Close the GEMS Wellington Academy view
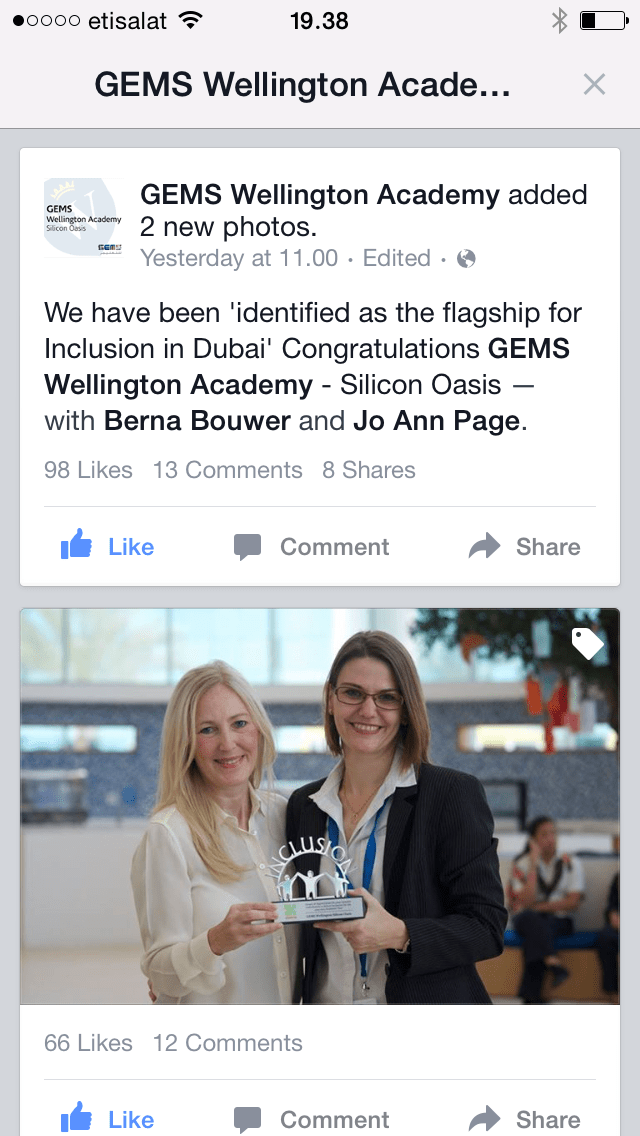Image resolution: width=640 pixels, height=1136 pixels. click(594, 85)
